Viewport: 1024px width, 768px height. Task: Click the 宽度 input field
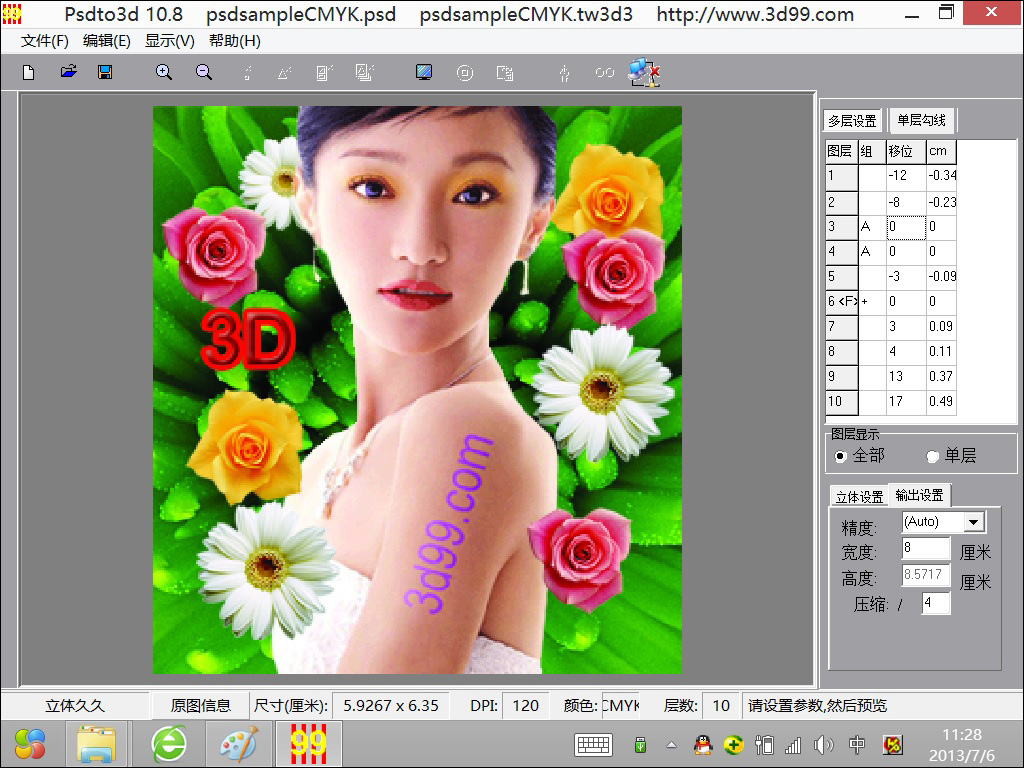925,548
